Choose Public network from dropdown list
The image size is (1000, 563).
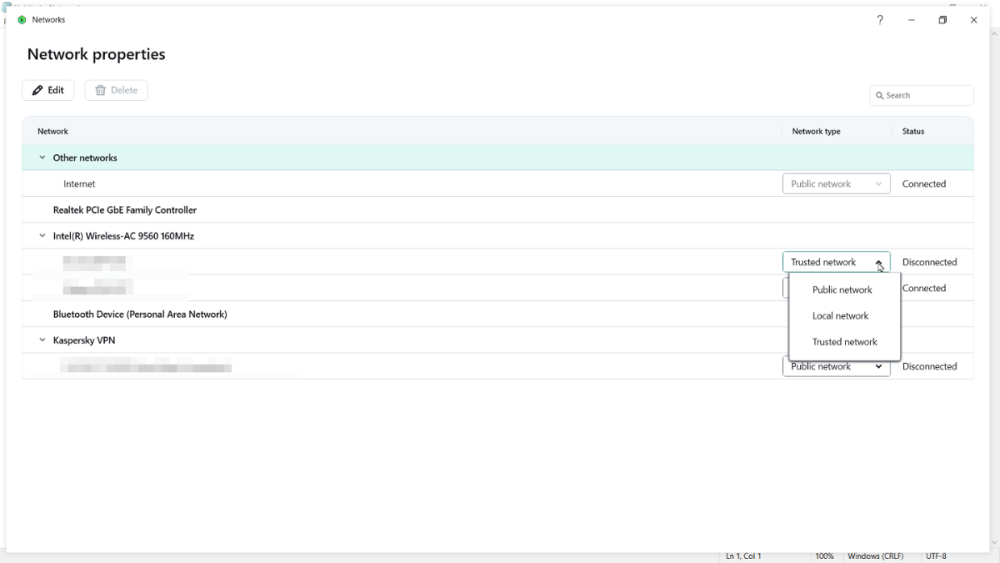click(x=842, y=289)
